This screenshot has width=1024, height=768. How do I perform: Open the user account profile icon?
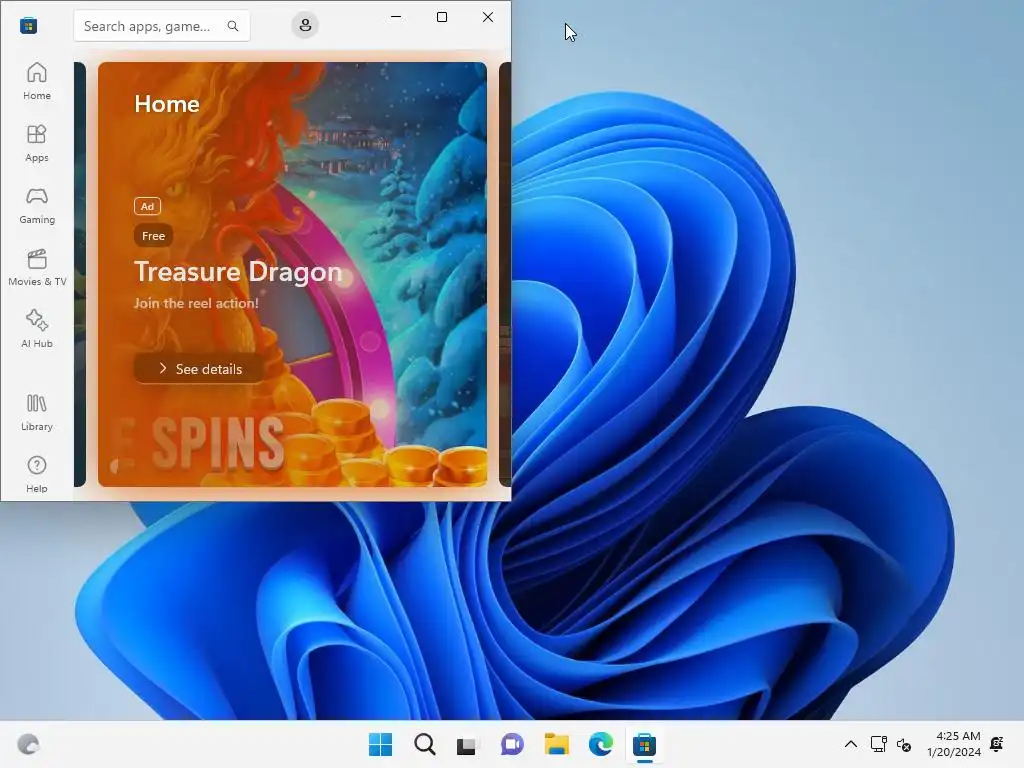click(305, 25)
